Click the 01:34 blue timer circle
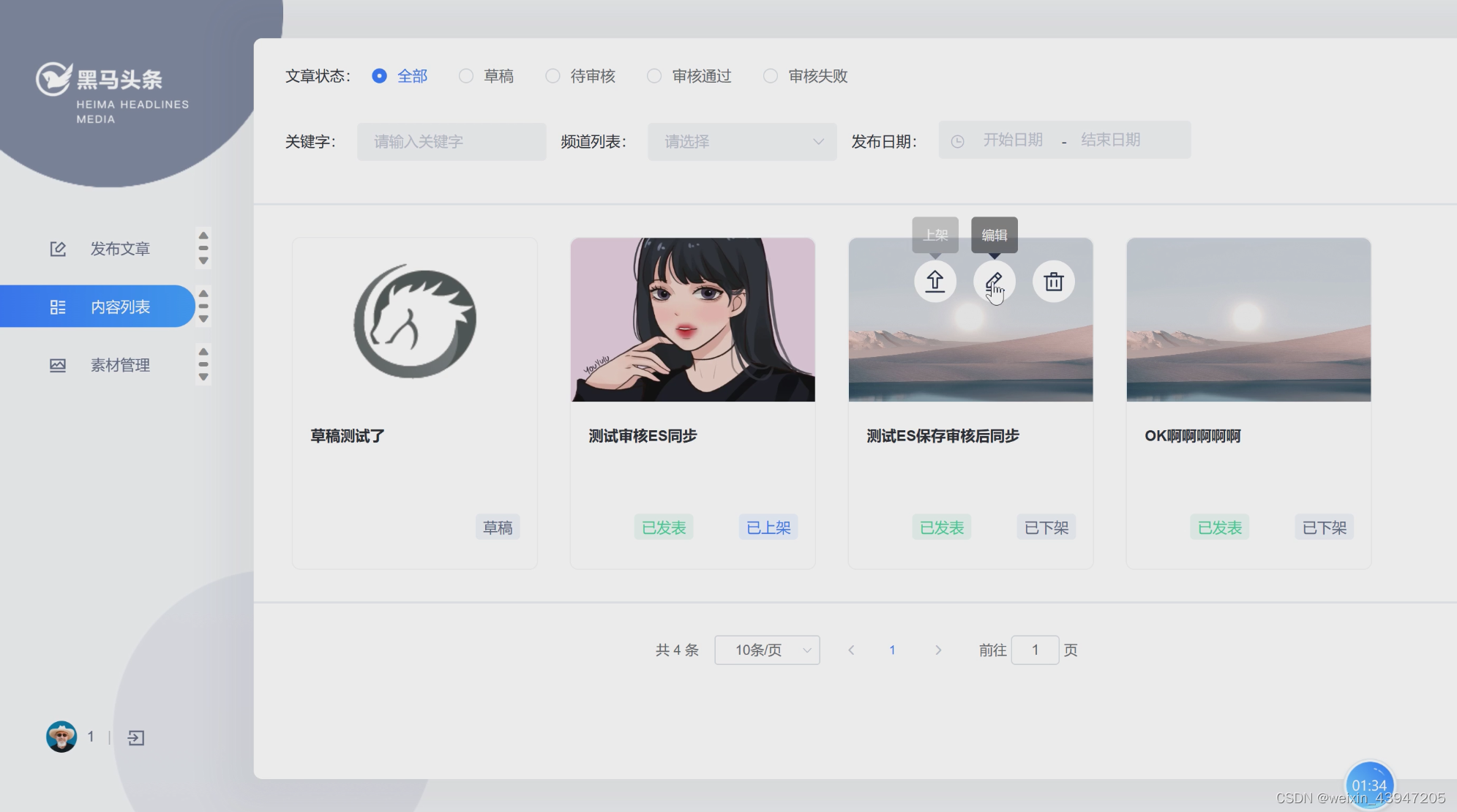 1368,784
